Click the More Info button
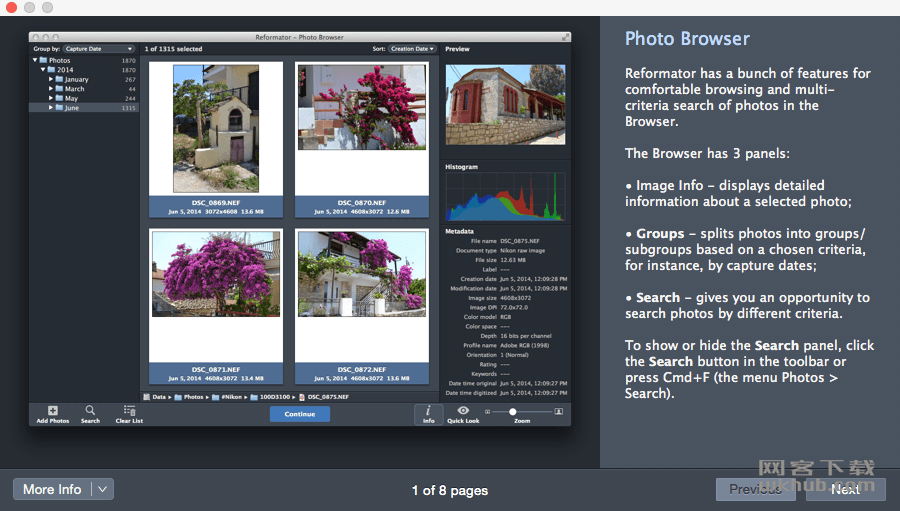The height and width of the screenshot is (511, 900). coord(52,489)
